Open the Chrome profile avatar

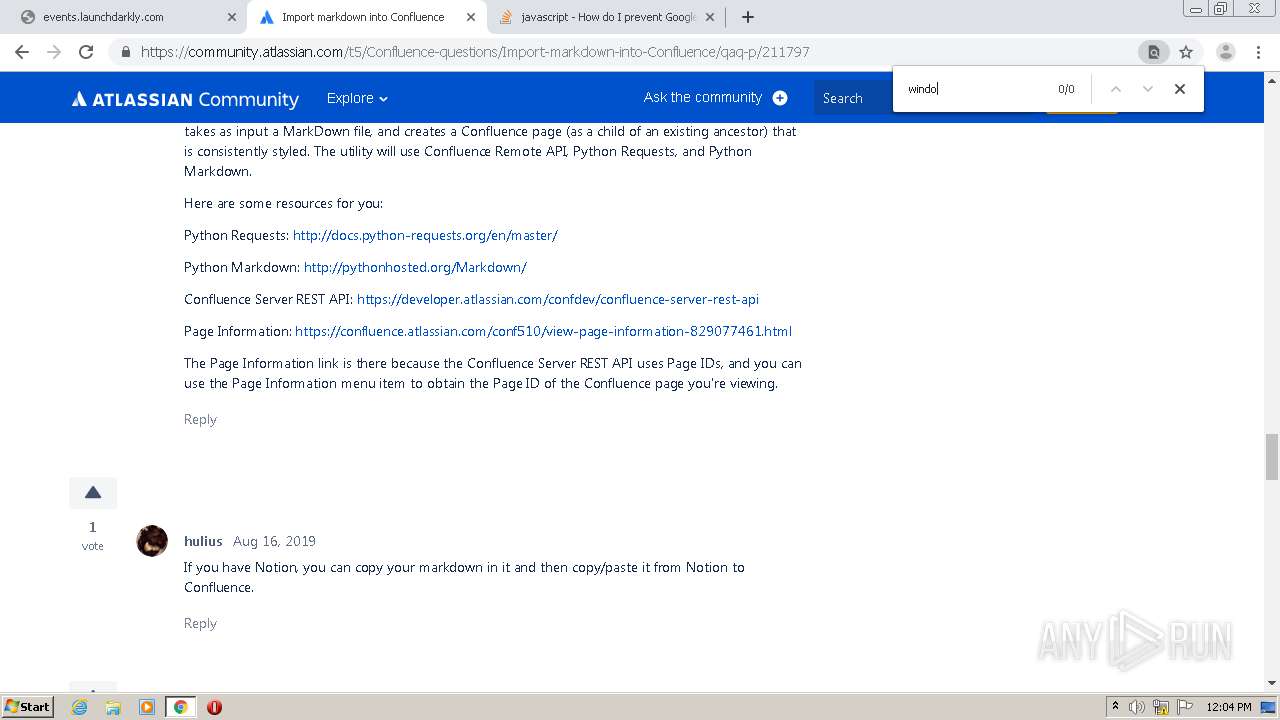tap(1225, 52)
